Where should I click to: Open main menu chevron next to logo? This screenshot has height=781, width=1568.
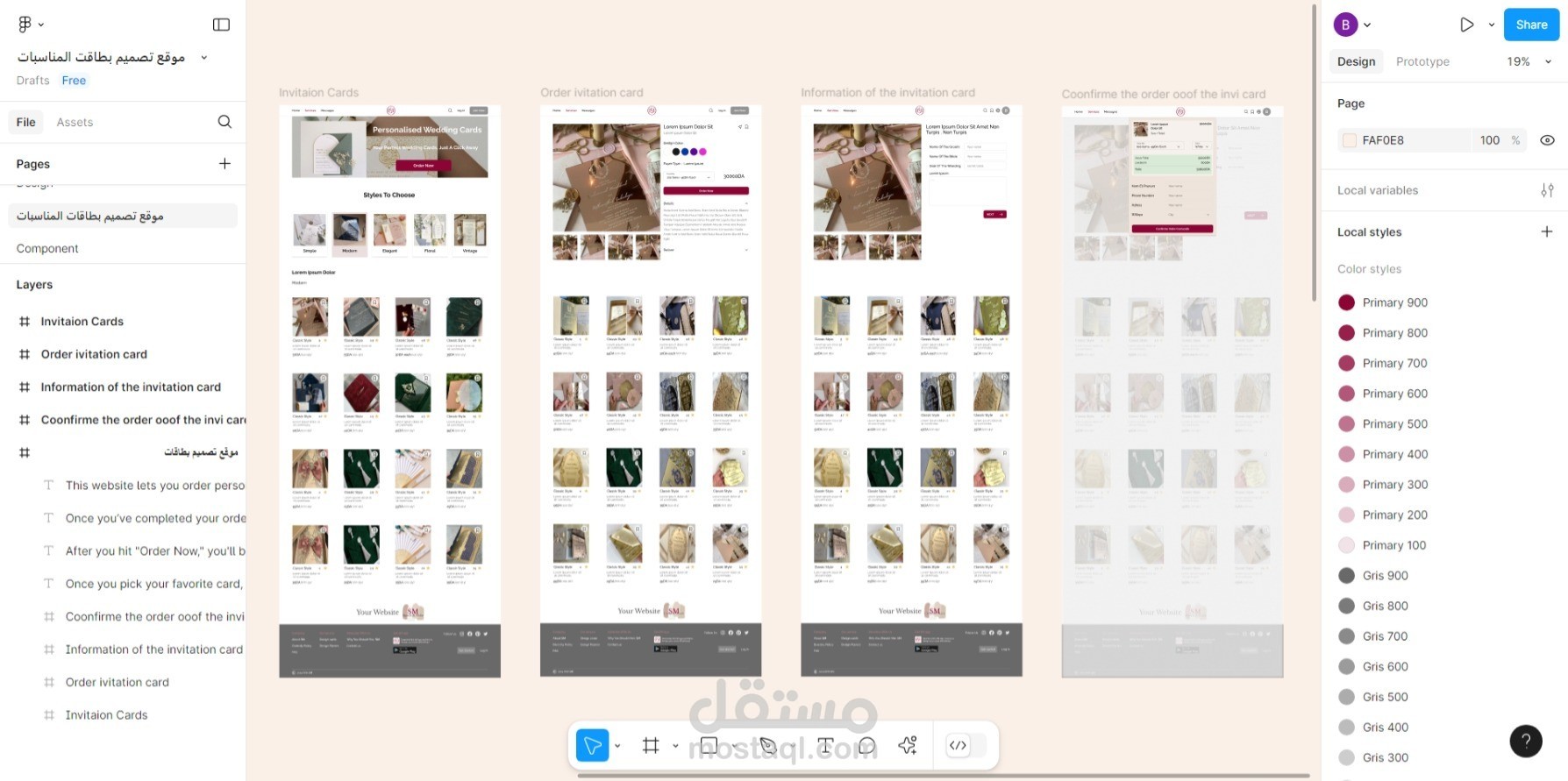(41, 25)
